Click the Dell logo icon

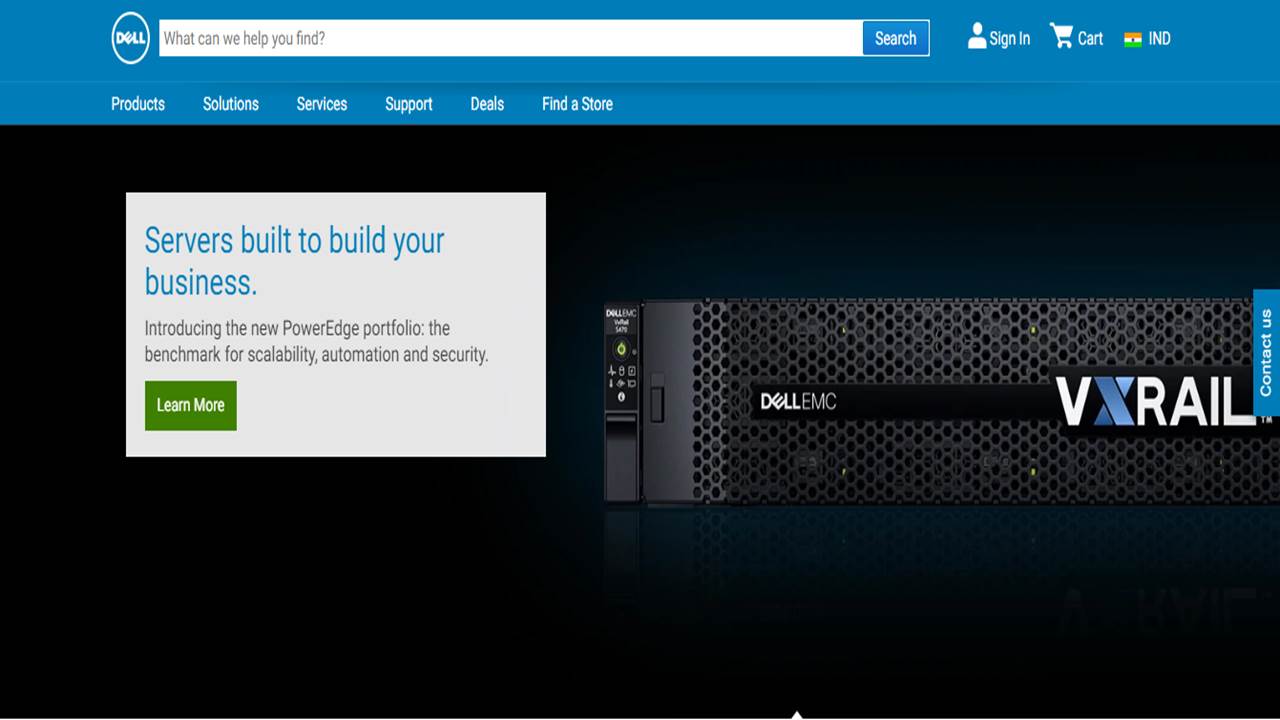coord(131,38)
